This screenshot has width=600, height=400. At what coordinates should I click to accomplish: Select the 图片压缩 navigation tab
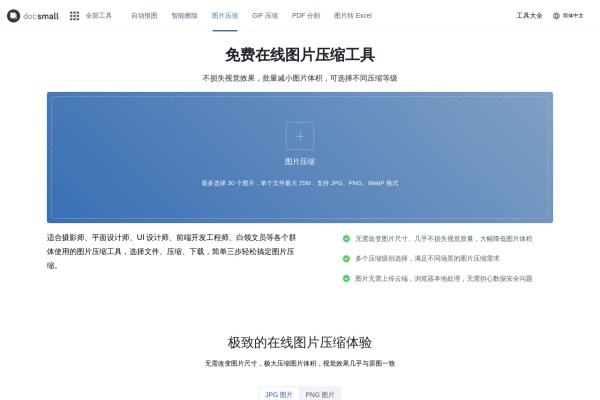(225, 16)
